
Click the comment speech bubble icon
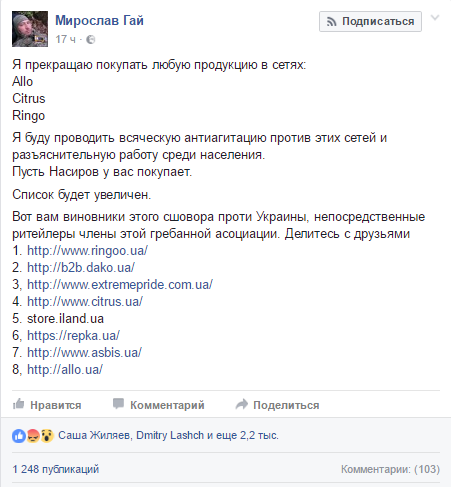118,404
